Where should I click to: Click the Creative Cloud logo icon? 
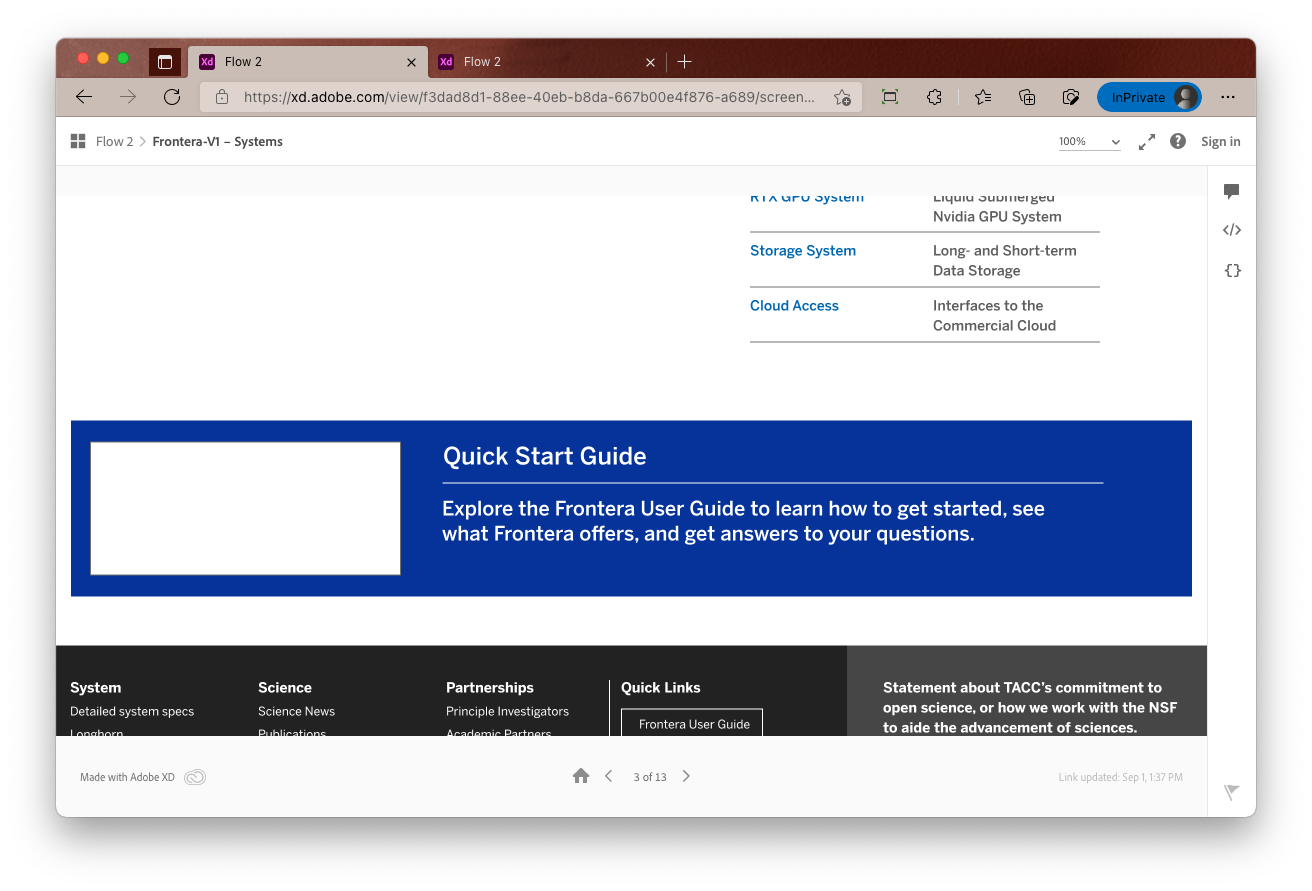click(195, 777)
